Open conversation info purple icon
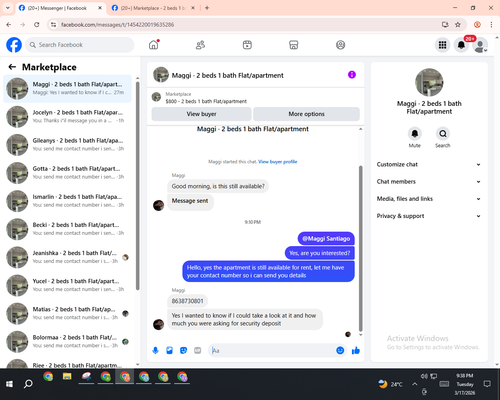The image size is (500, 400). point(352,75)
